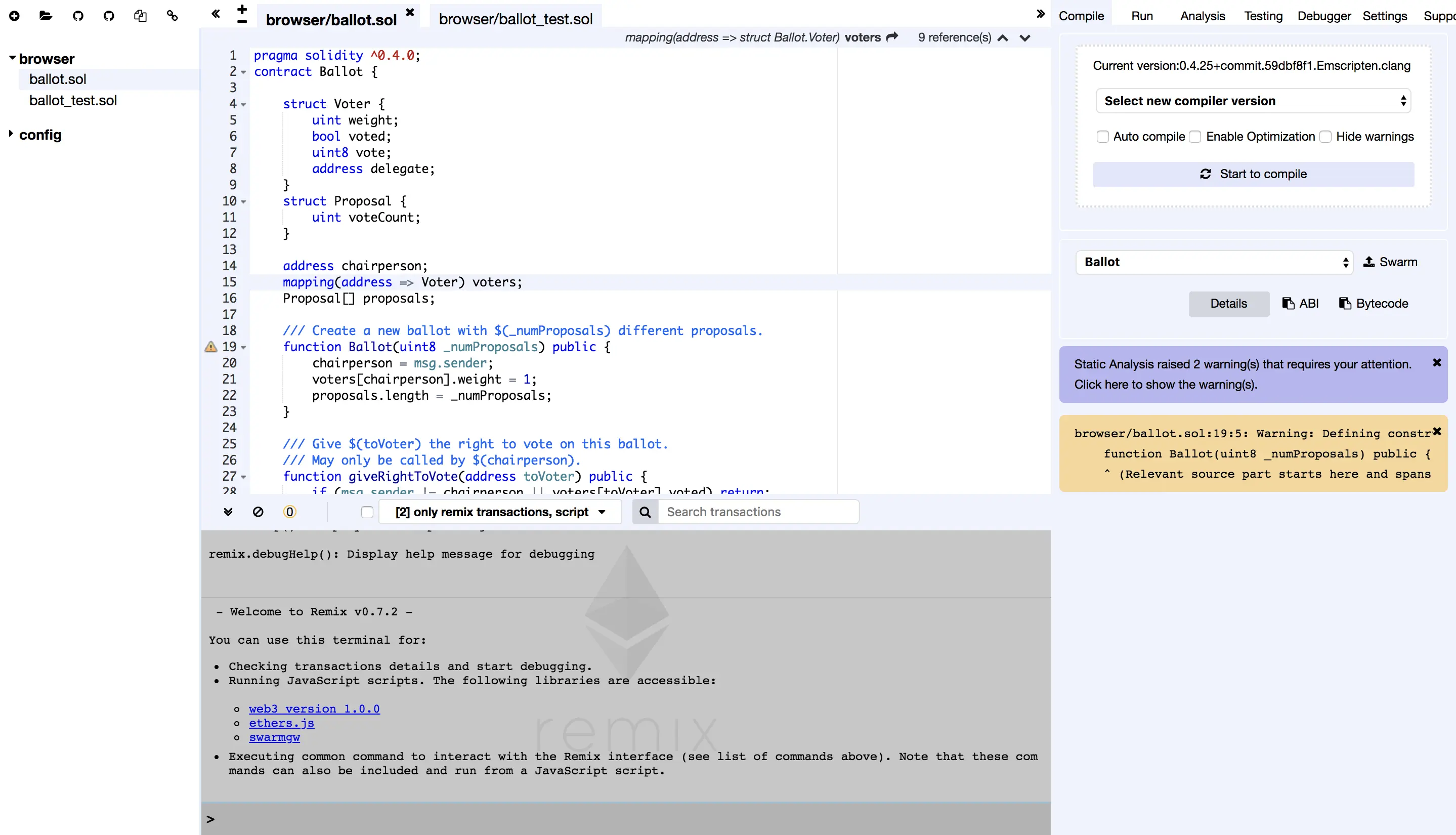Click the Search transactions input field
The image size is (1456, 835).
click(758, 512)
